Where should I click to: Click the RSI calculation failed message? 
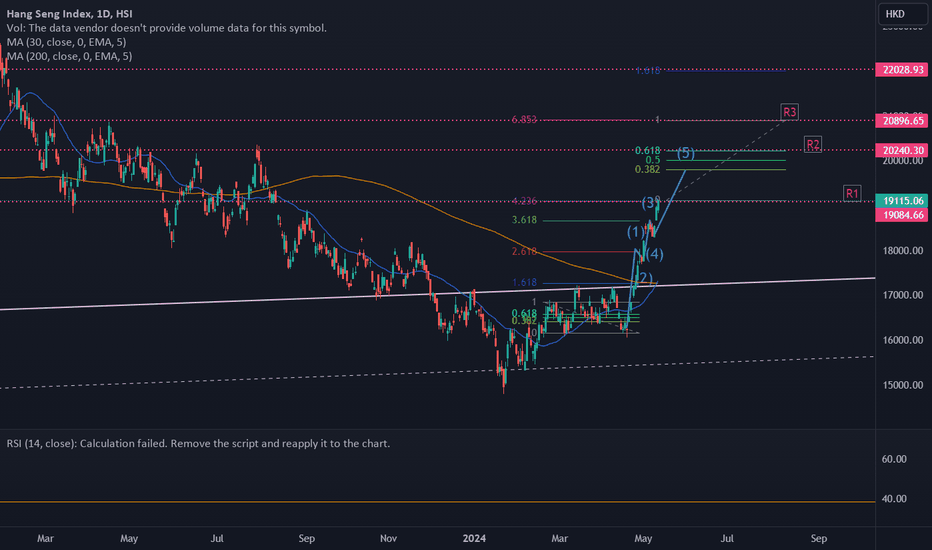pos(198,444)
